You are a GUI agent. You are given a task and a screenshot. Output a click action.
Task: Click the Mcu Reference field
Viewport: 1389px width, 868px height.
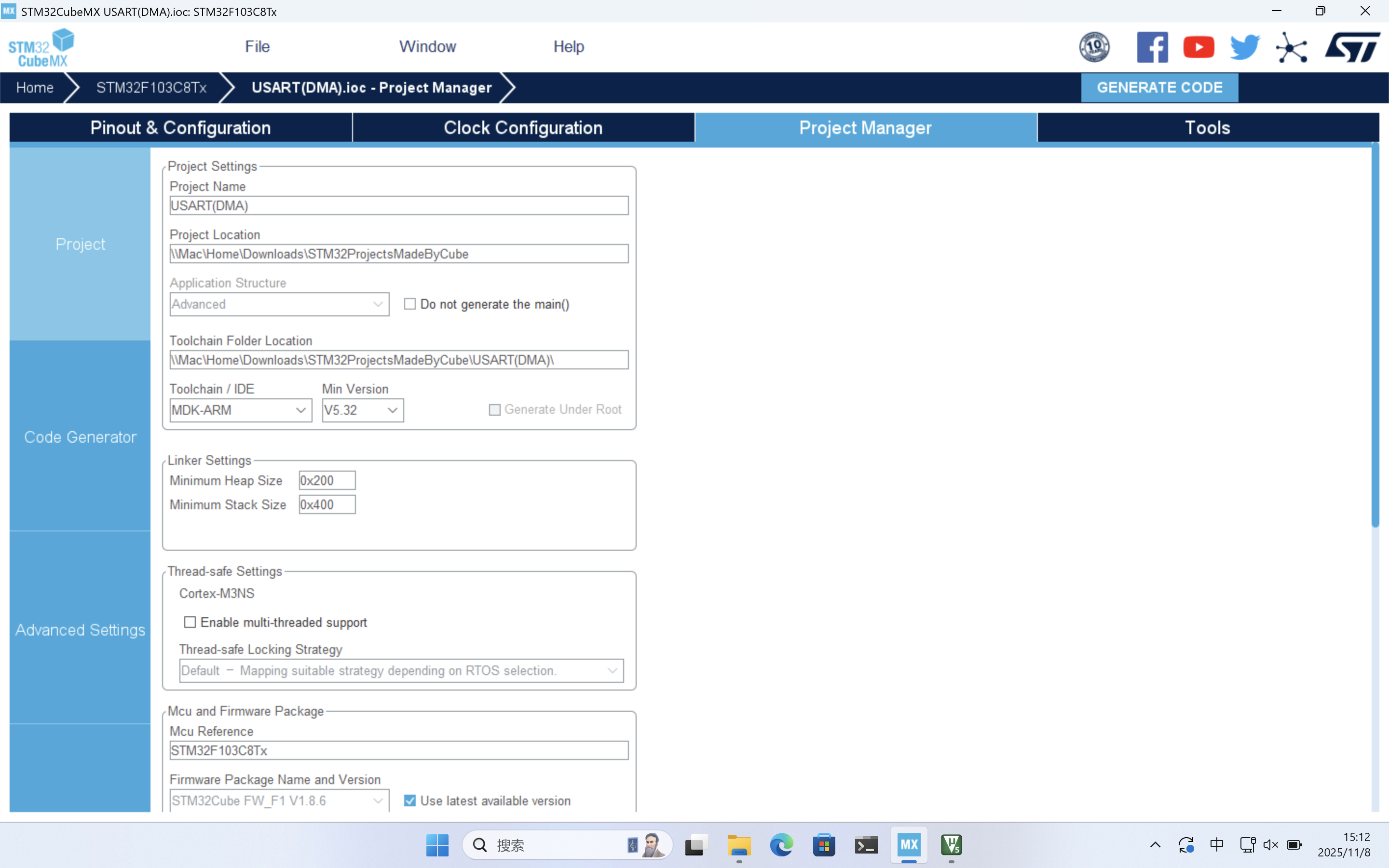pos(399,750)
